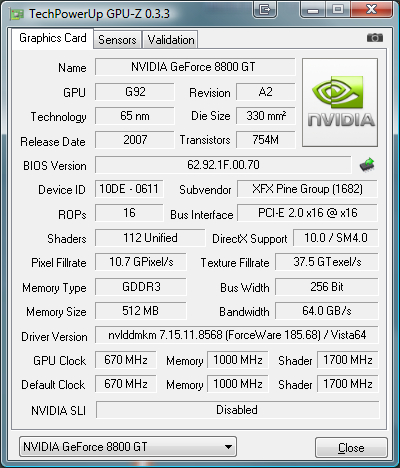The image size is (400, 468).
Task: Click the camera screenshot icon
Action: (x=375, y=38)
